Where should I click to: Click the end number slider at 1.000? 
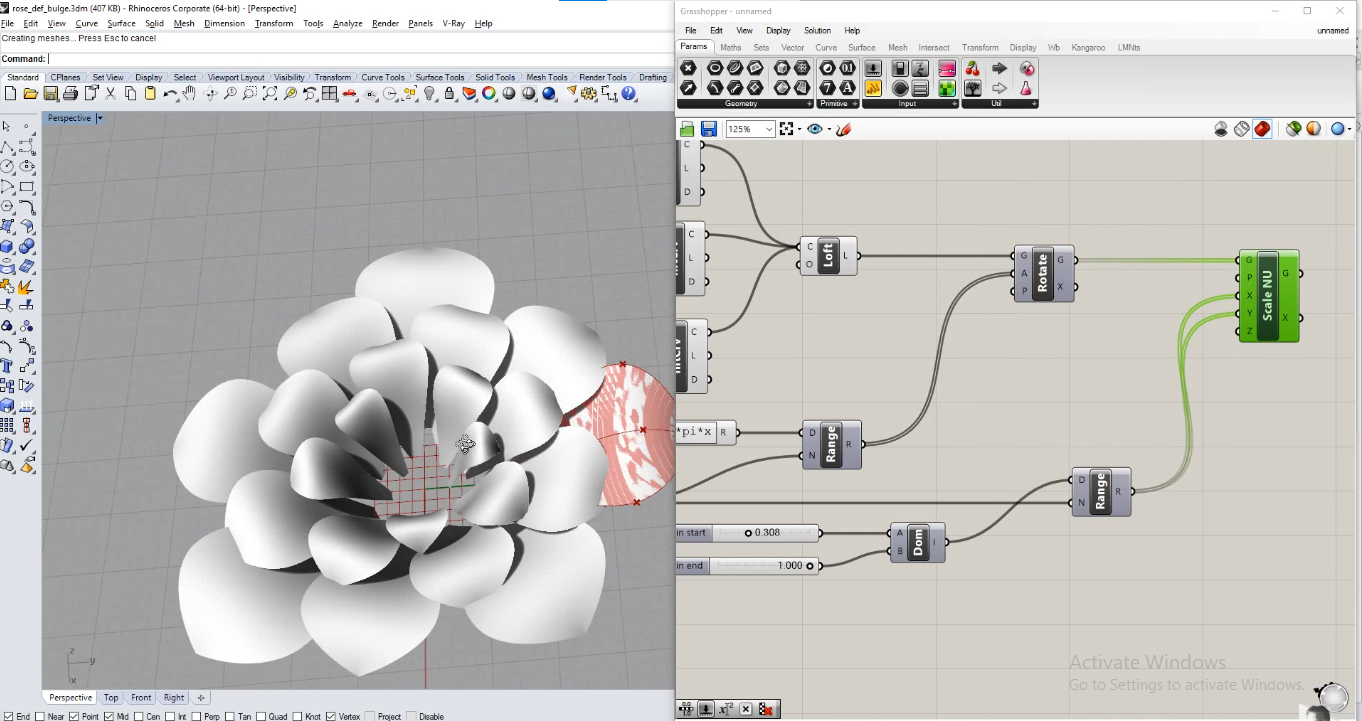(x=749, y=566)
